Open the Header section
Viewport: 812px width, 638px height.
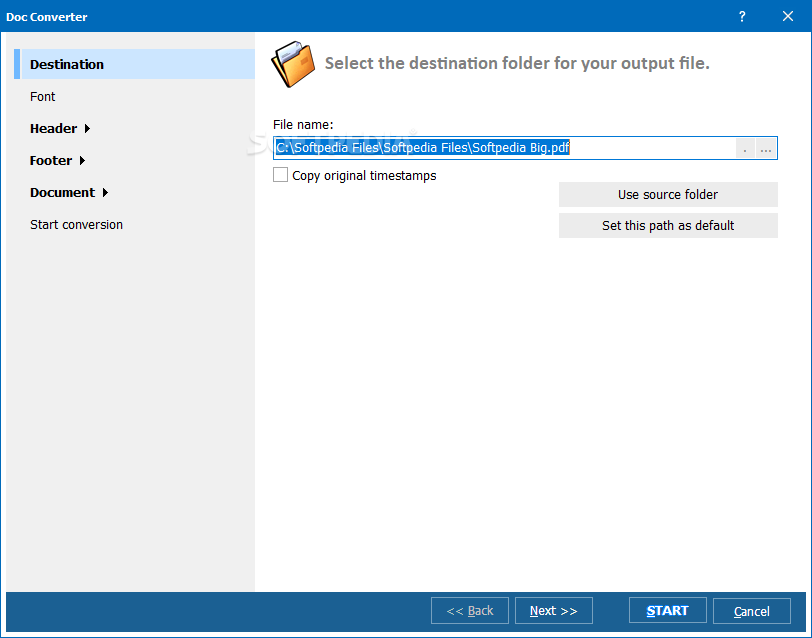(x=53, y=128)
